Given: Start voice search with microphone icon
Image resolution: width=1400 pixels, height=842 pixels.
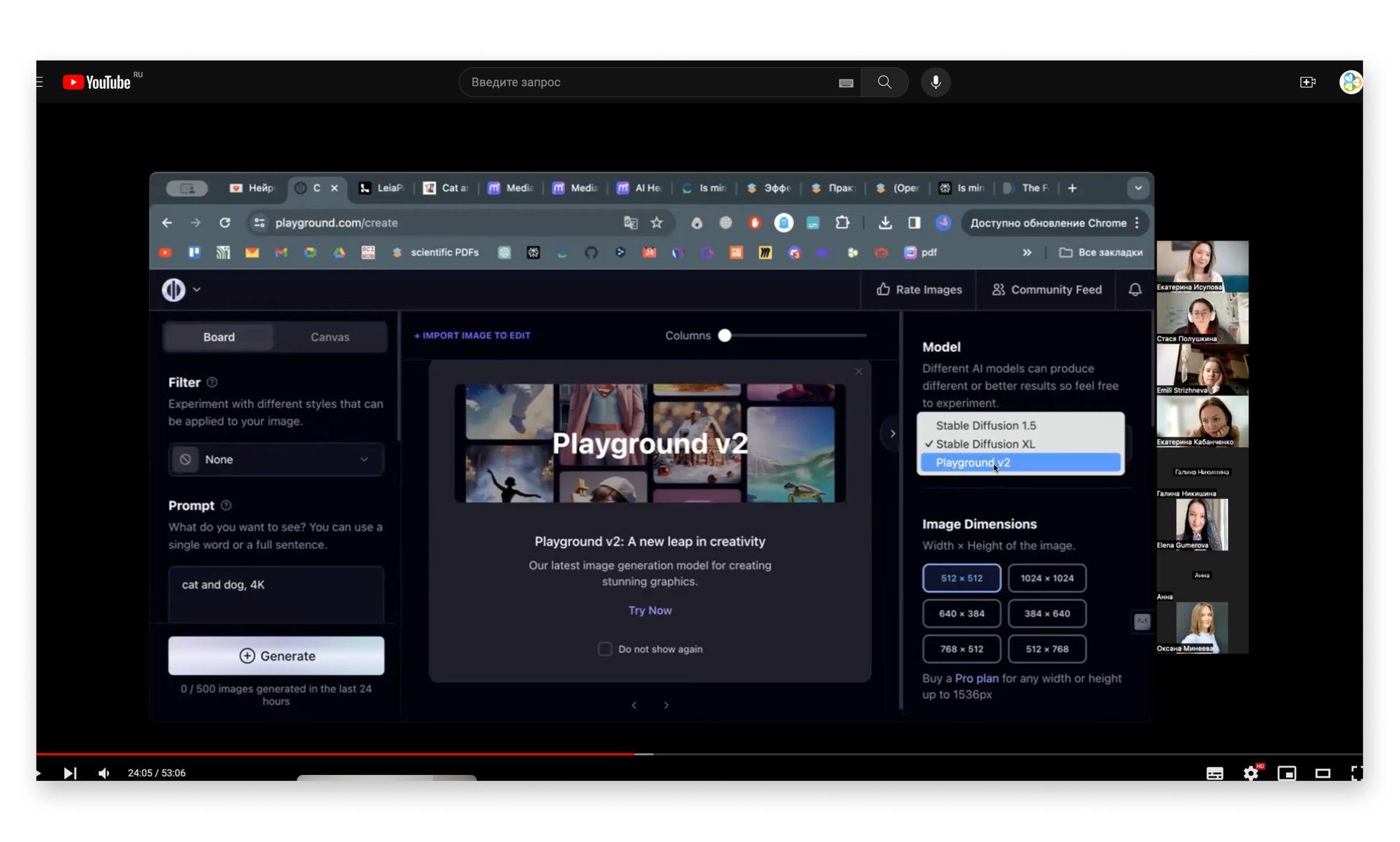Looking at the screenshot, I should point(936,82).
